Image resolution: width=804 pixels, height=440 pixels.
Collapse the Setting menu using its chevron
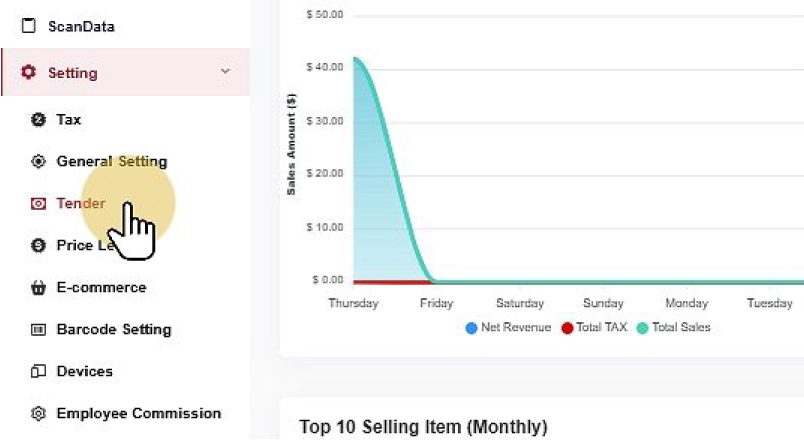tap(225, 72)
